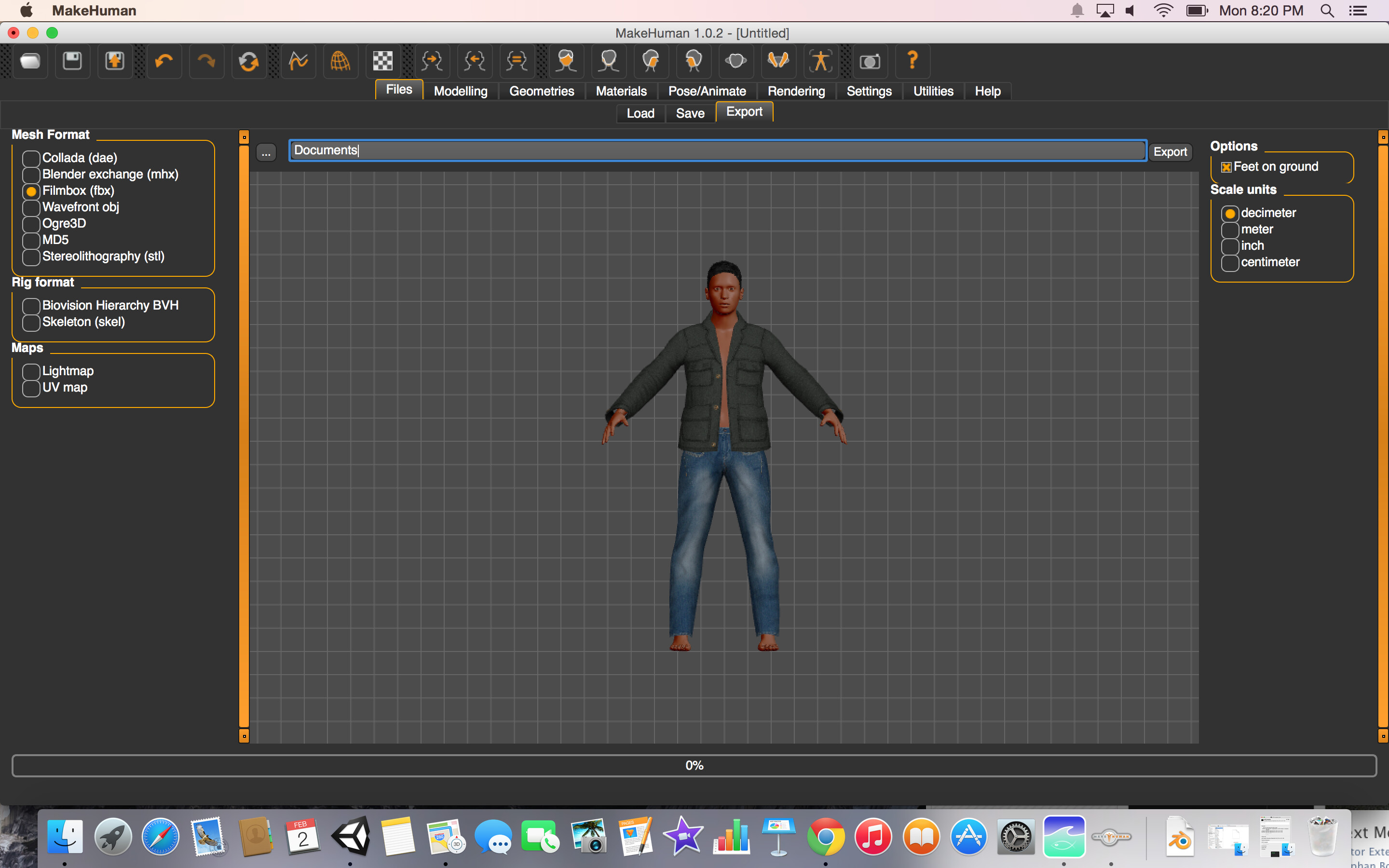The image size is (1389, 868).
Task: Select the Save disk icon
Action: click(72, 61)
